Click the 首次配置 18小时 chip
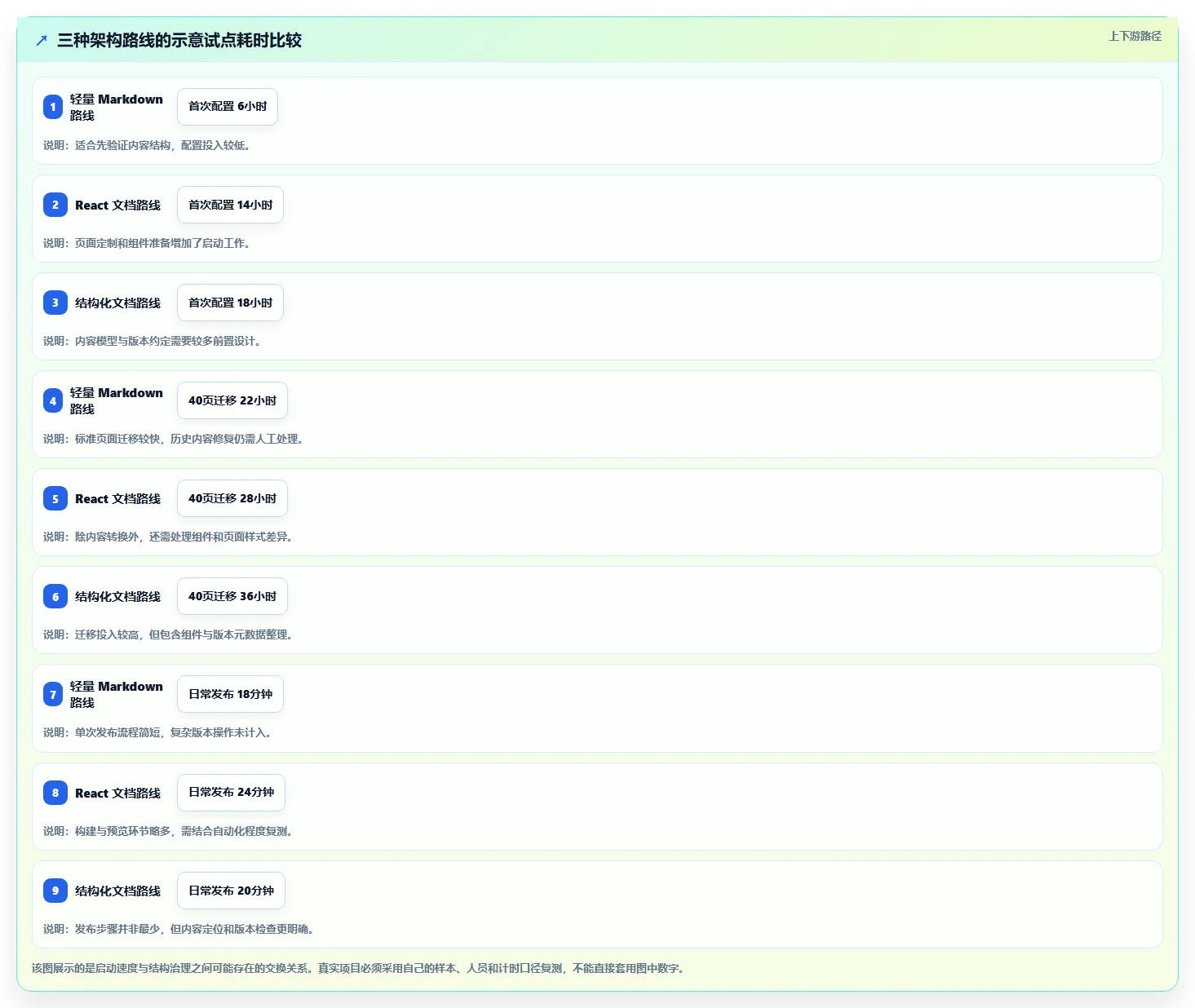 tap(230, 303)
